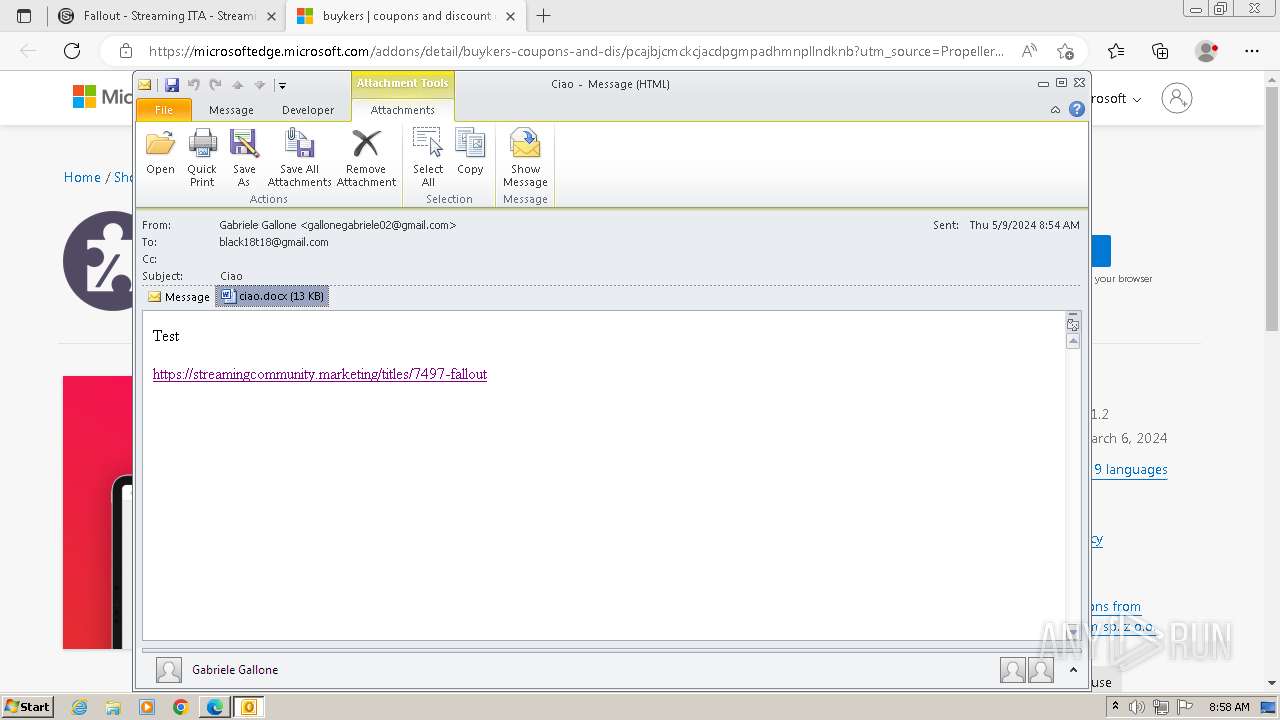Click the first contact thumbnail at the People Pane right
Screen dimensions: 1280x720
tap(1013, 670)
